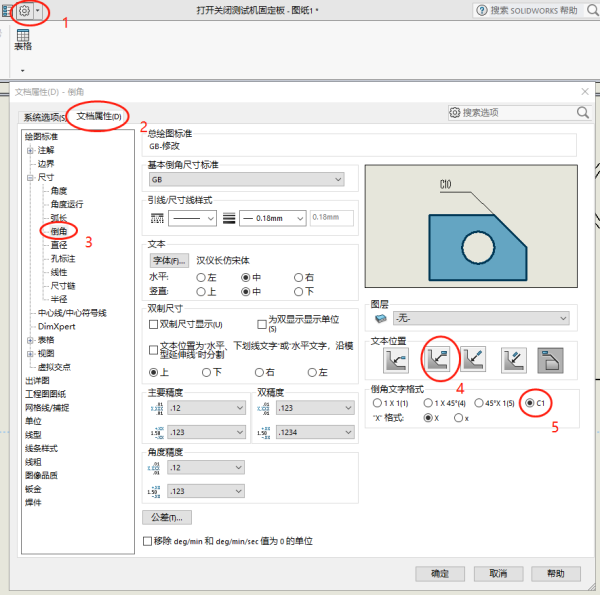The width and height of the screenshot is (600, 595).
Task: Select 角度运行 tree item
Action: 67,204
